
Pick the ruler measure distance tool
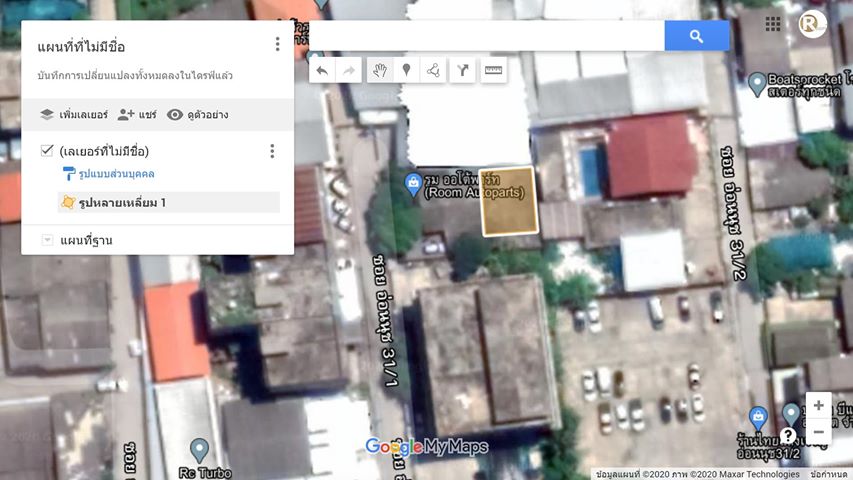[493, 70]
